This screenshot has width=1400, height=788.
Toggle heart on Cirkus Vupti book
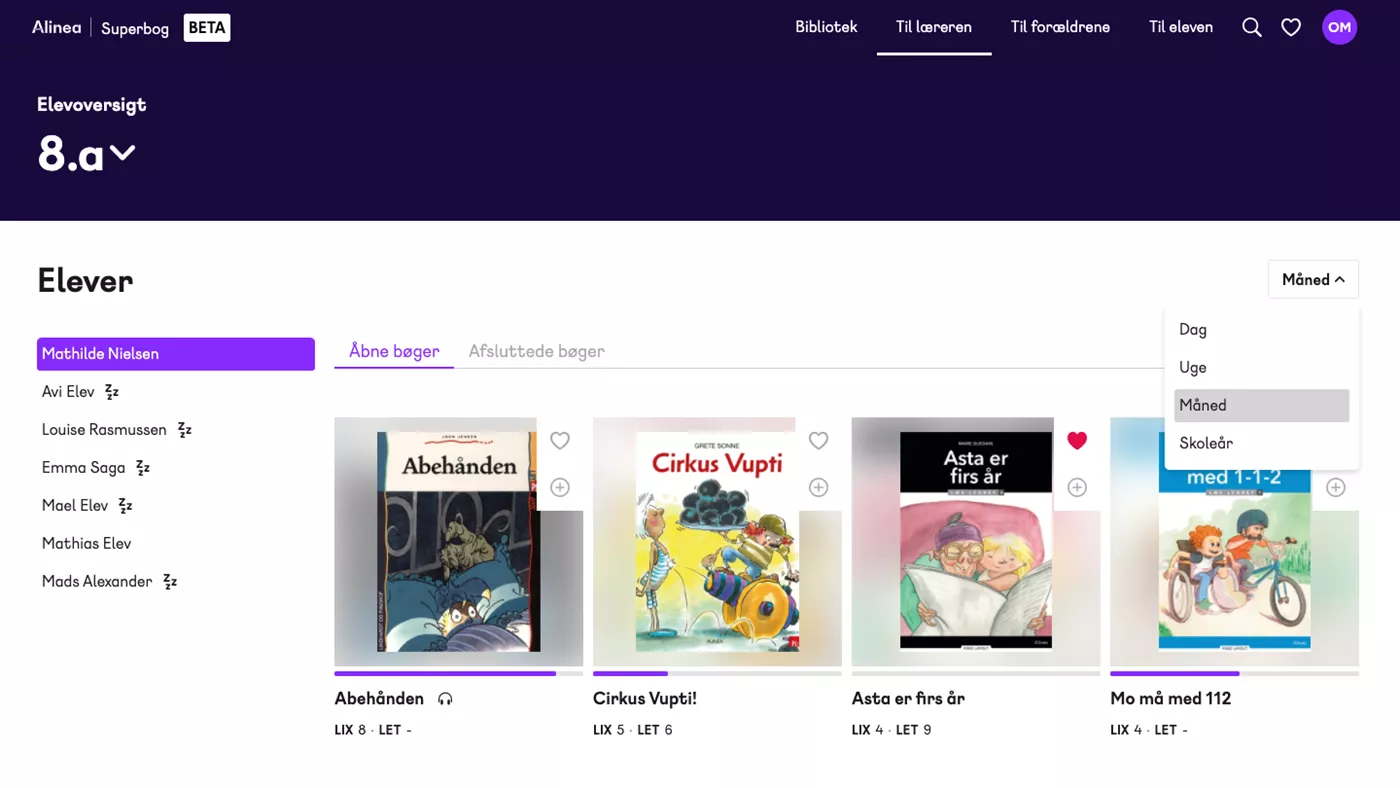[818, 440]
